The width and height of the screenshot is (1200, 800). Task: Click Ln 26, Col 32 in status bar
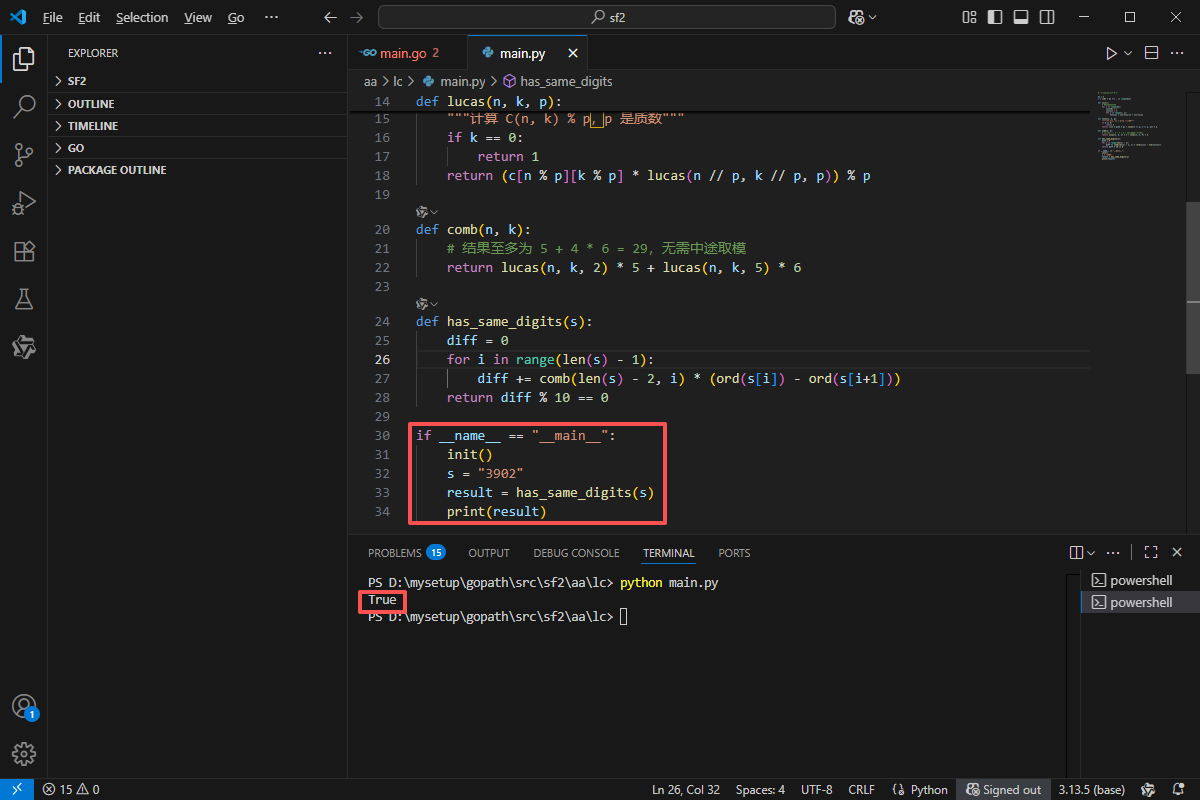[686, 789]
